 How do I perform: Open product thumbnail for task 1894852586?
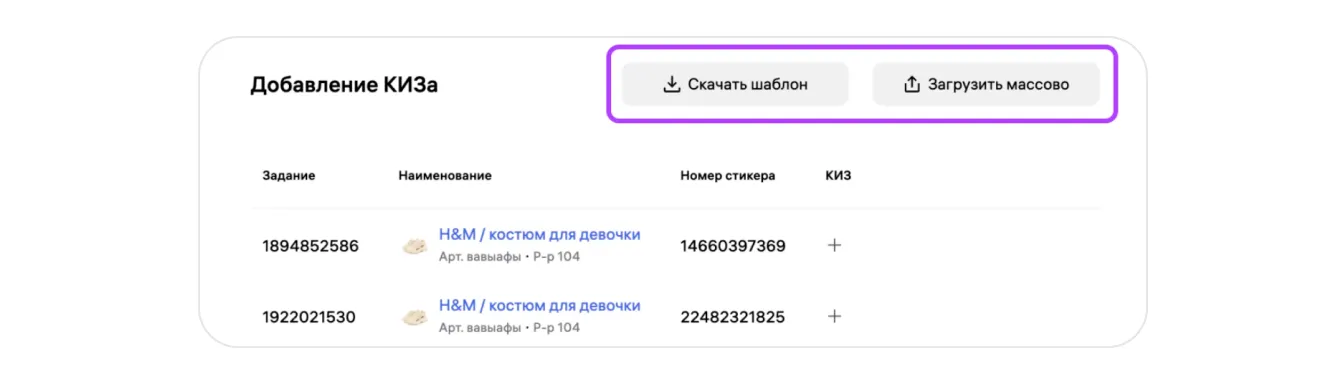pyautogui.click(x=414, y=246)
